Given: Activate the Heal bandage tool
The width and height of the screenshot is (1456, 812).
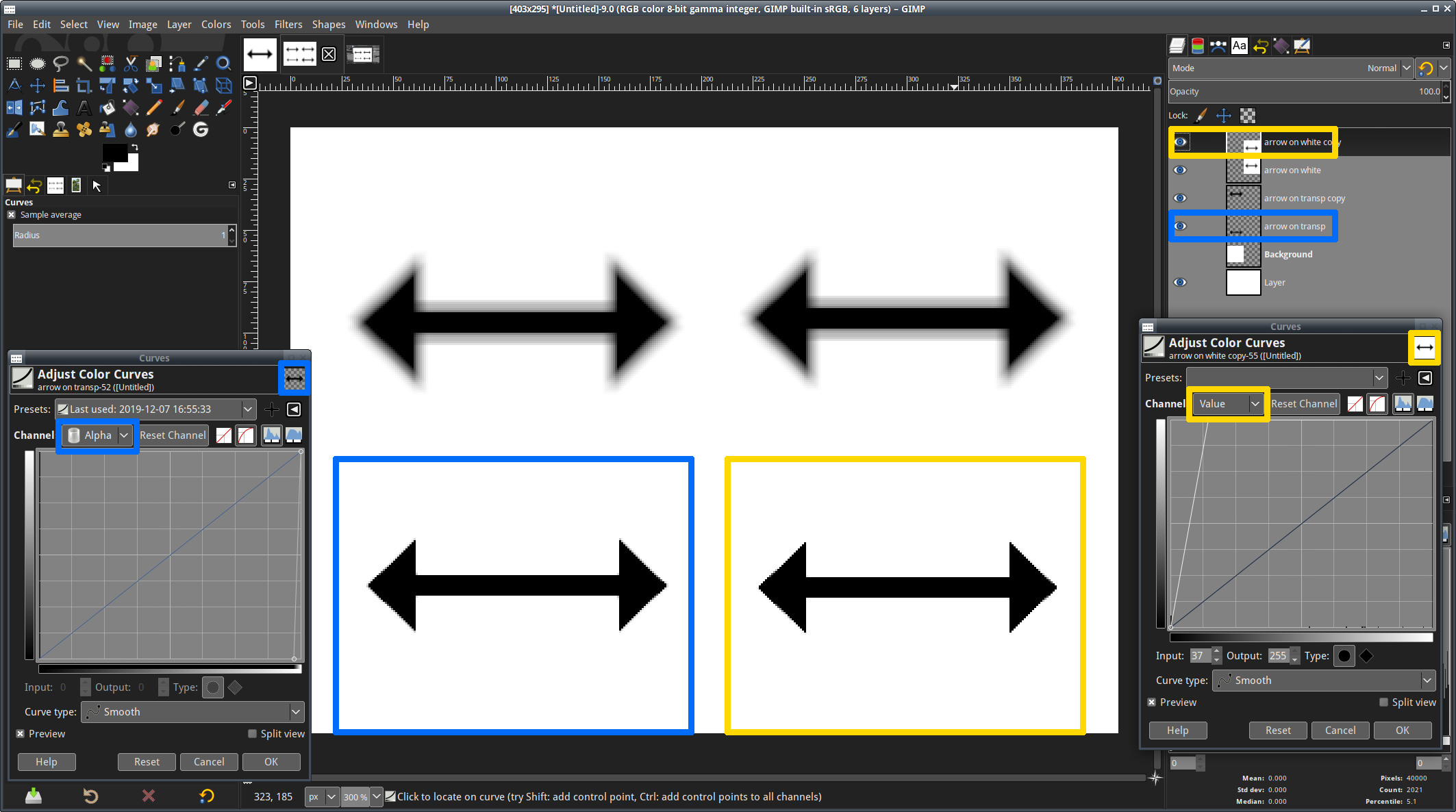Looking at the screenshot, I should click(84, 129).
